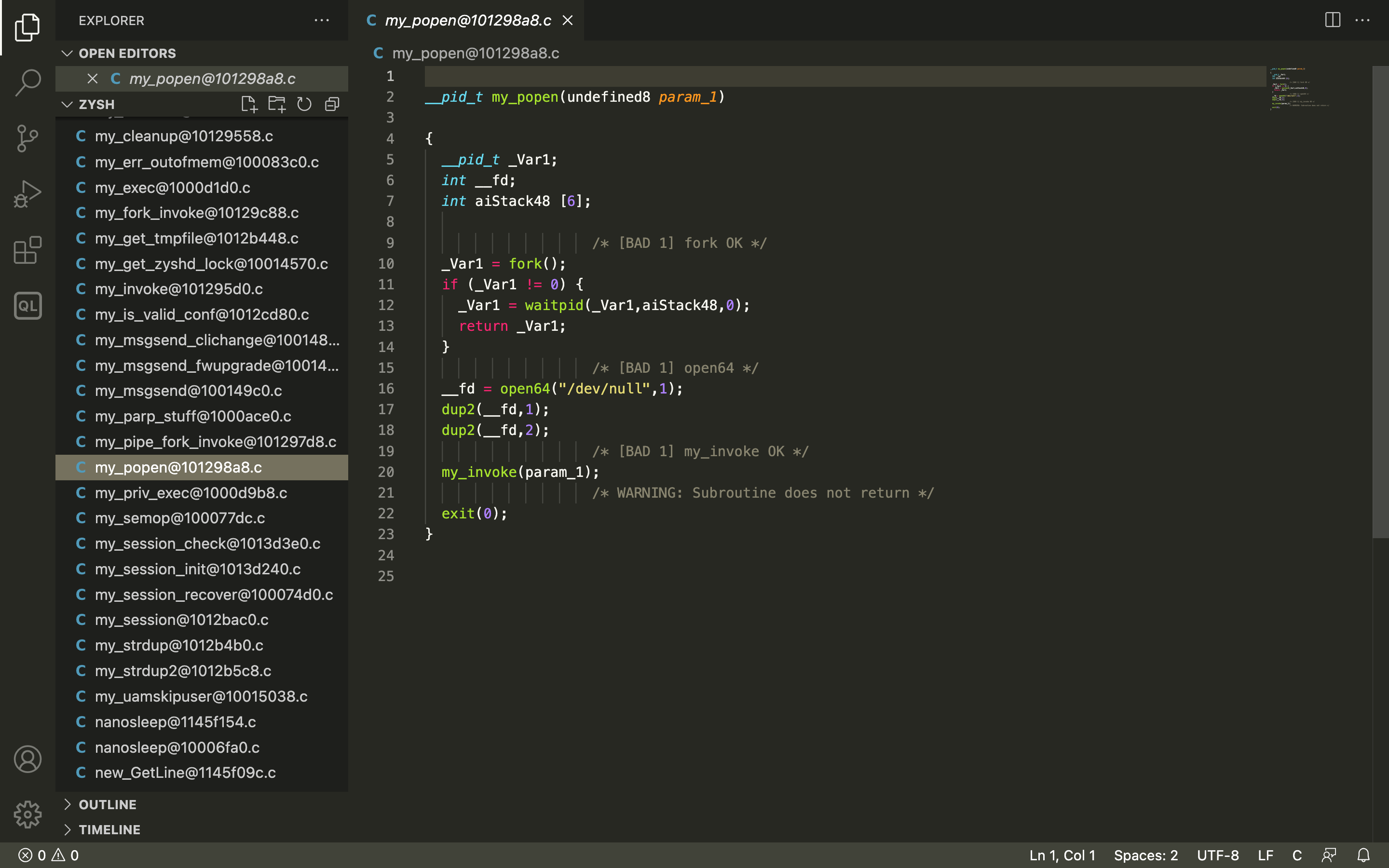
Task: Click the code minimap preview
Action: point(1298,88)
